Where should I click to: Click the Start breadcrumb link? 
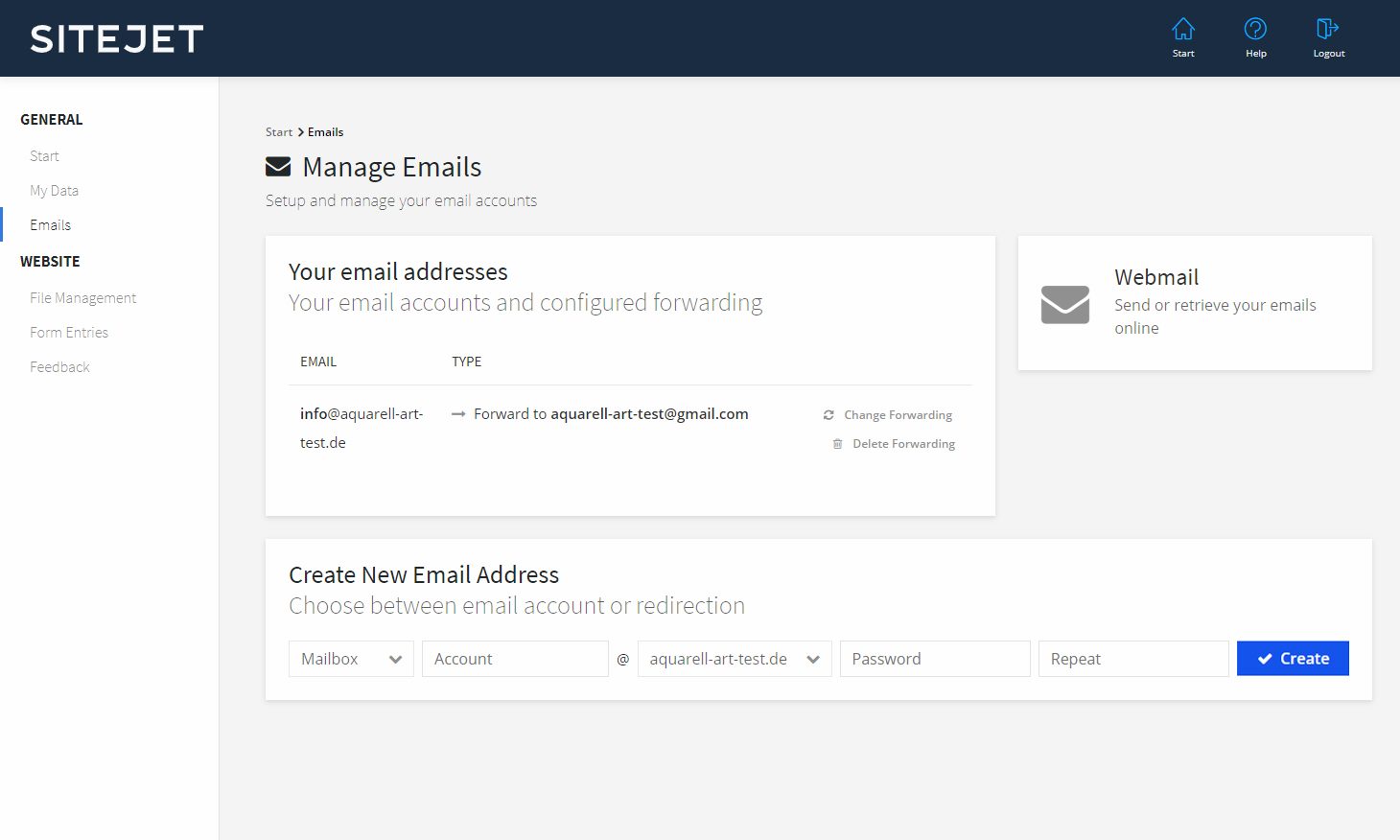point(278,131)
